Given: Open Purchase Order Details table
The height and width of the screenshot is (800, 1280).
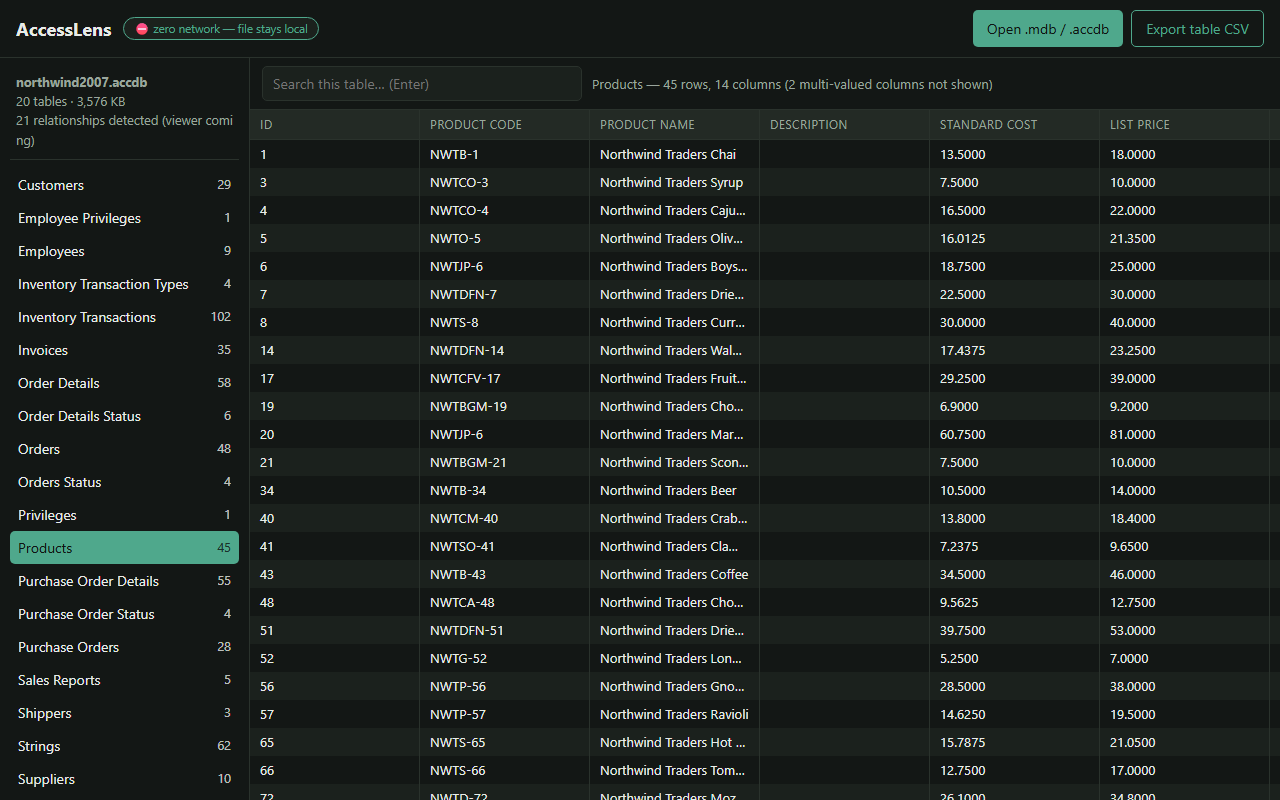Looking at the screenshot, I should [x=124, y=581].
